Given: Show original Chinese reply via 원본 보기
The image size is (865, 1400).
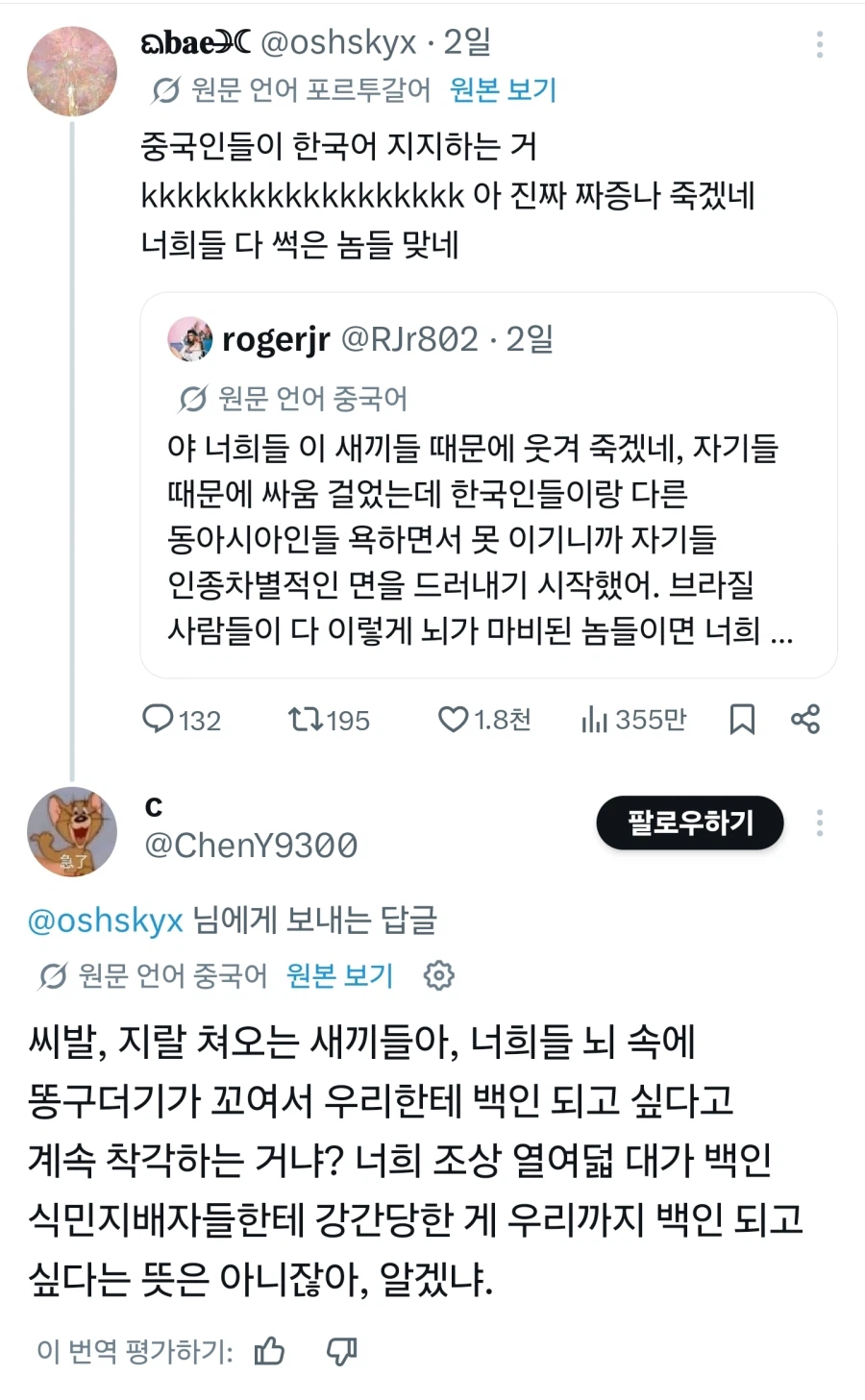Looking at the screenshot, I should coord(340,975).
